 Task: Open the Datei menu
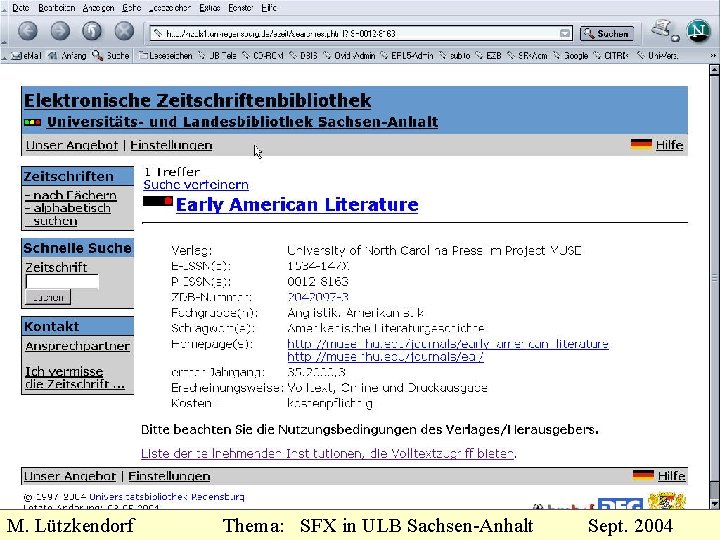coord(21,8)
